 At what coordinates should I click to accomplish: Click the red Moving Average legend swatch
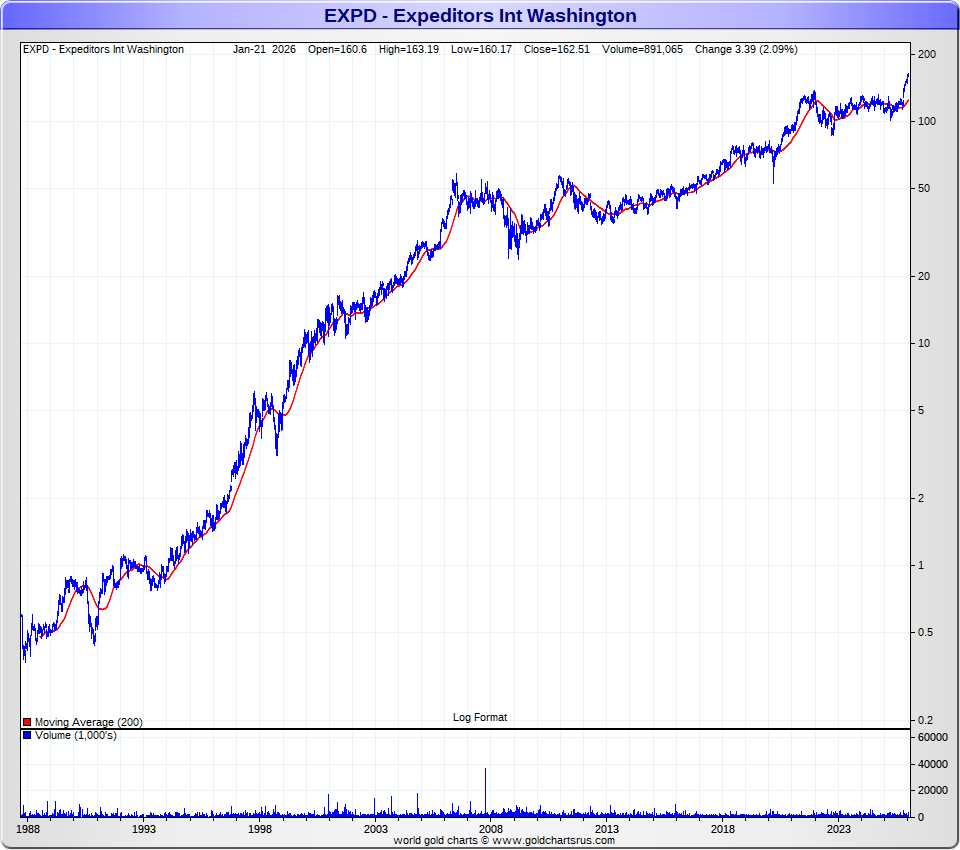(27, 722)
